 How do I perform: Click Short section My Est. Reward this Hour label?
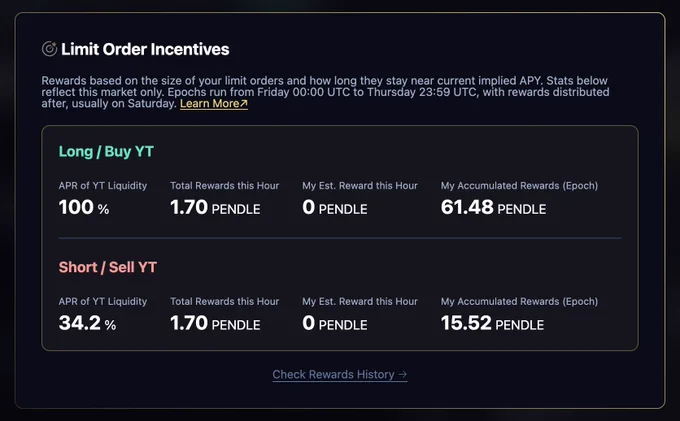[360, 301]
